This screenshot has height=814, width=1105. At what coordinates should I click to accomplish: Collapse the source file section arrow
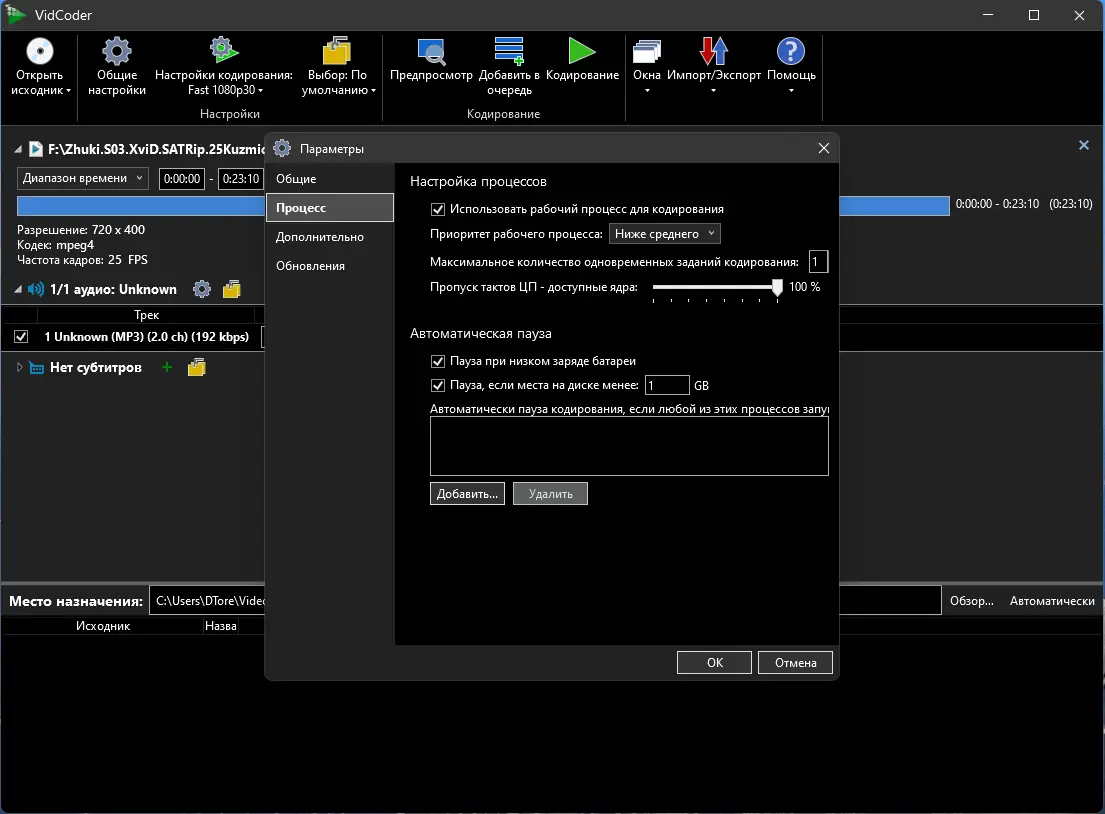18,149
